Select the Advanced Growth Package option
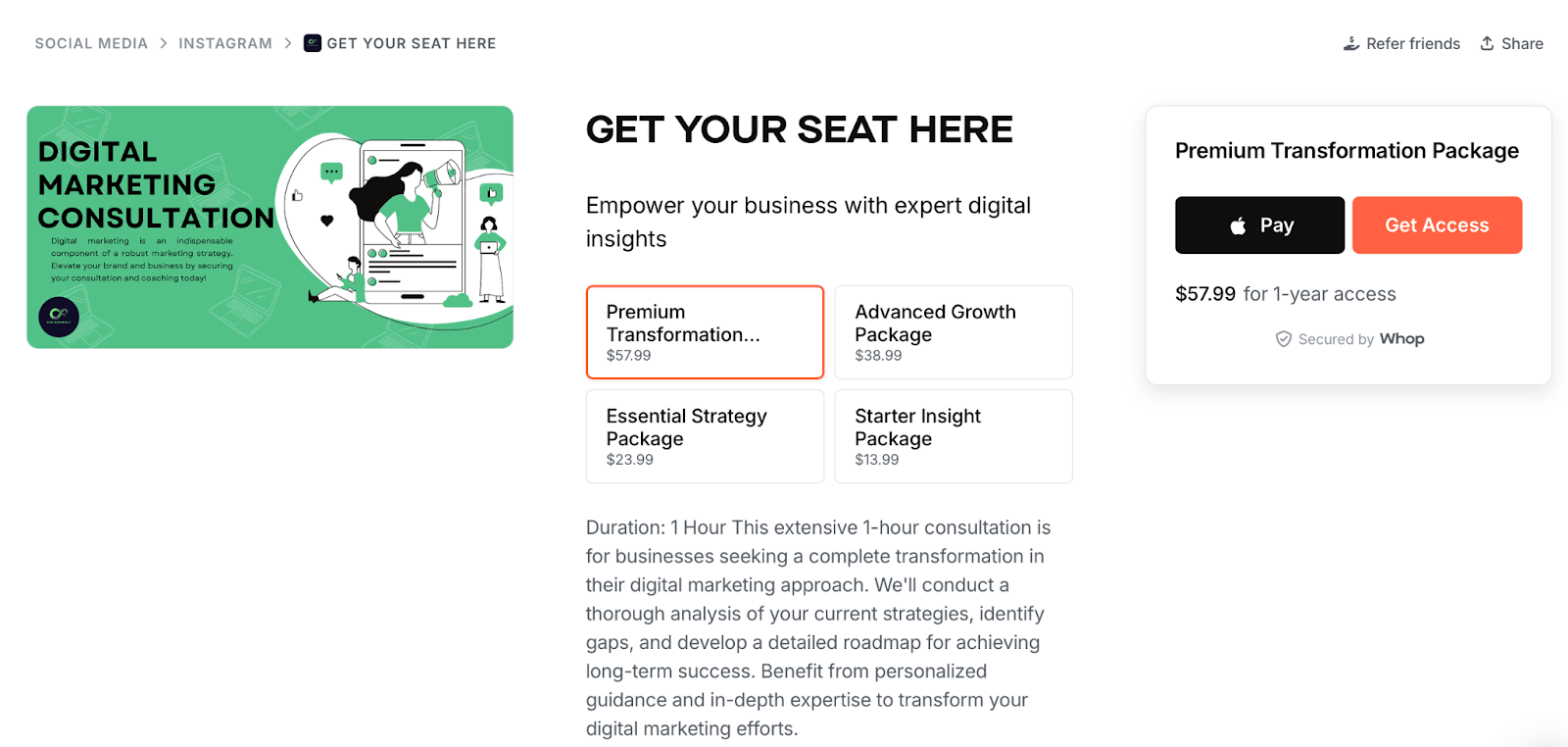1568x747 pixels. point(953,332)
